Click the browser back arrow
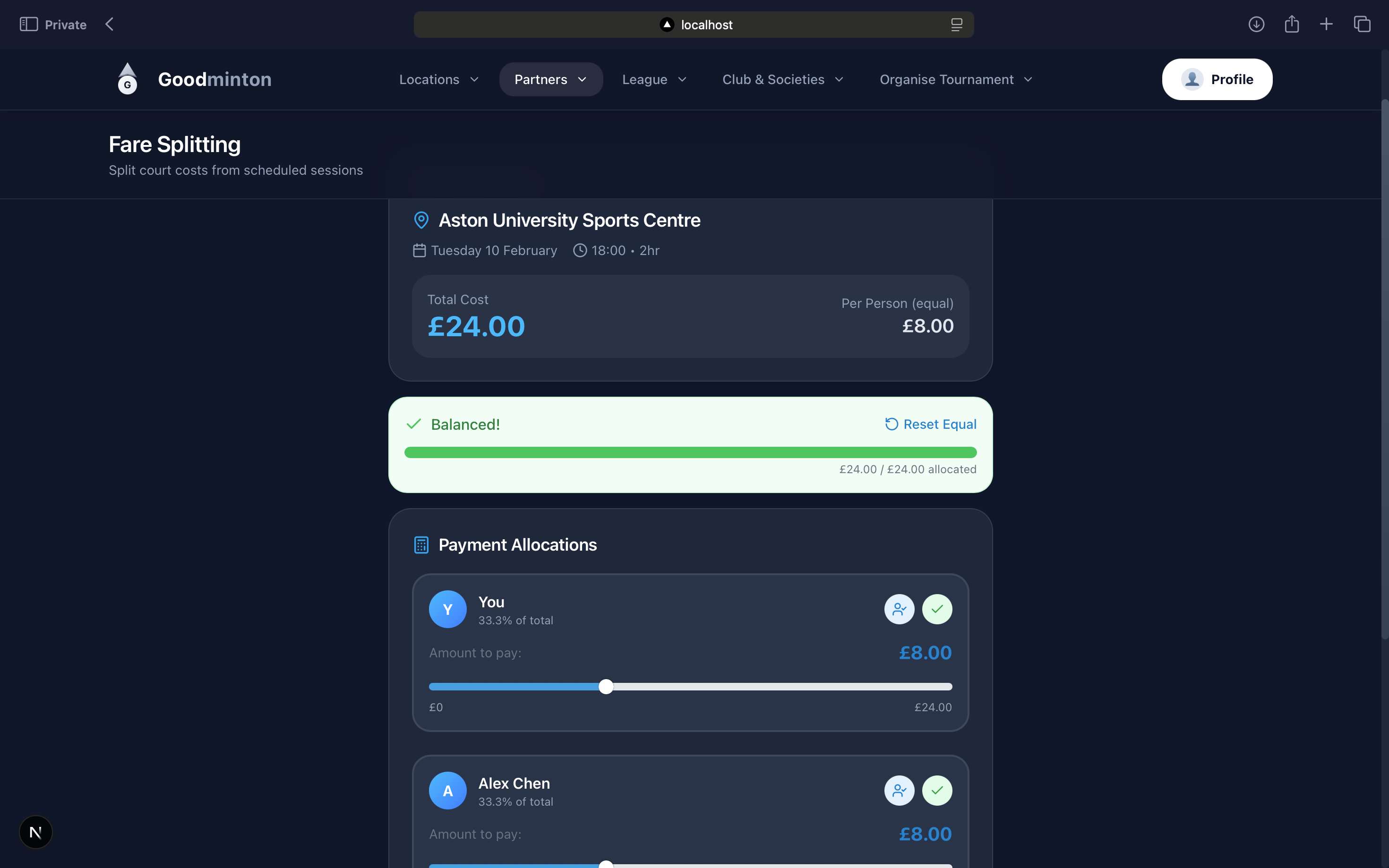1389x868 pixels. tap(109, 24)
